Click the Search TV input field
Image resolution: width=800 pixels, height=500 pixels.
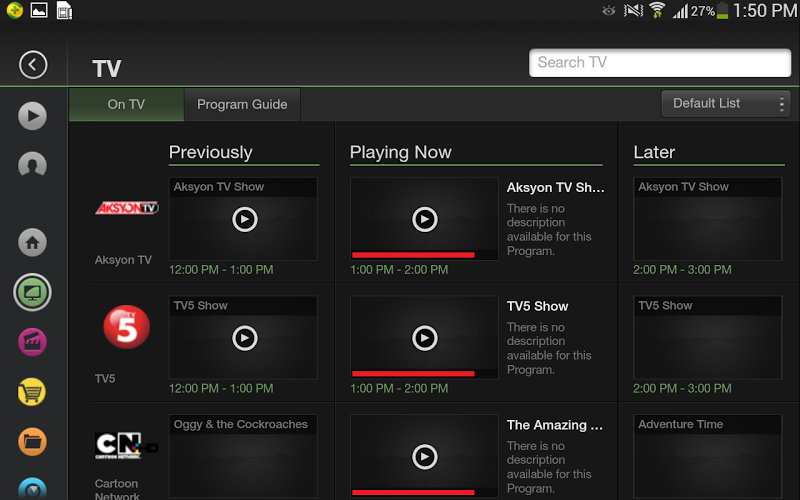(x=660, y=62)
